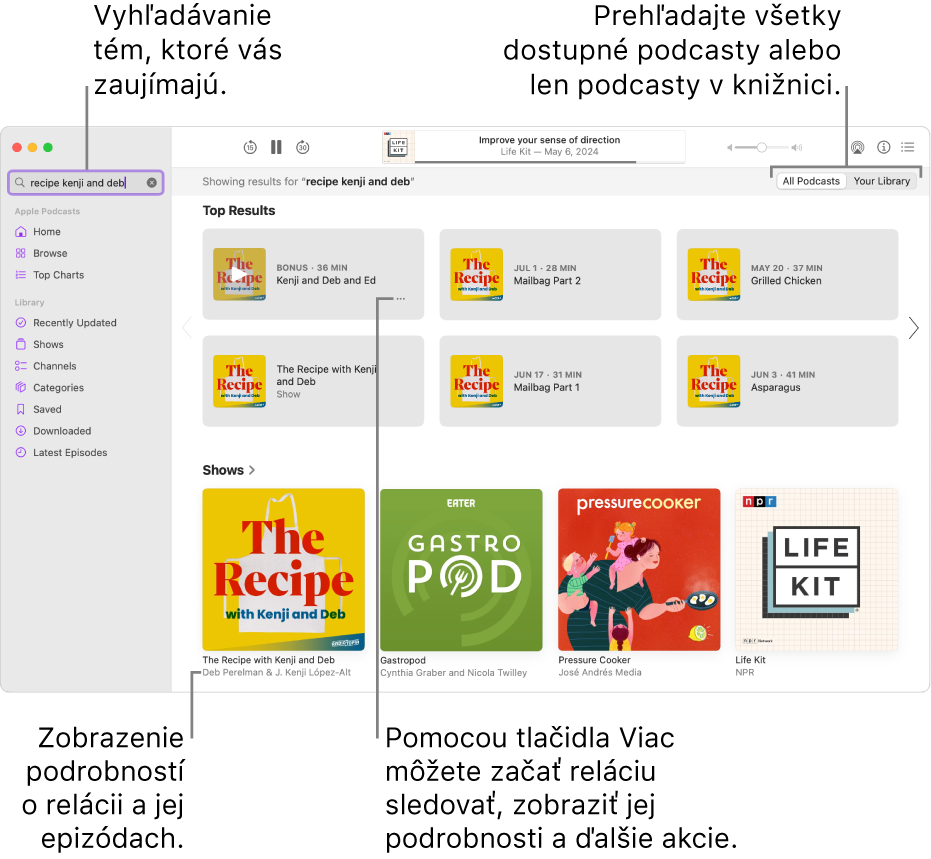
Task: Open Downloaded in sidebar
Action: [62, 431]
